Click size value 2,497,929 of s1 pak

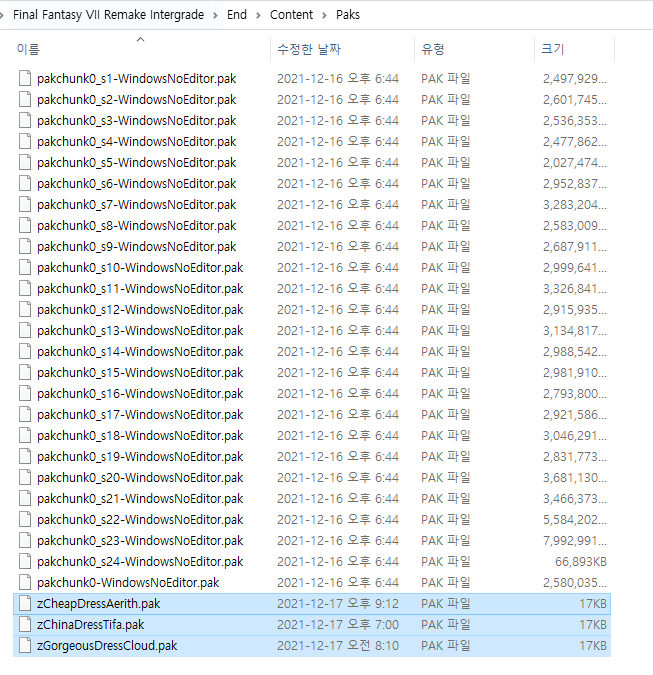point(575,79)
